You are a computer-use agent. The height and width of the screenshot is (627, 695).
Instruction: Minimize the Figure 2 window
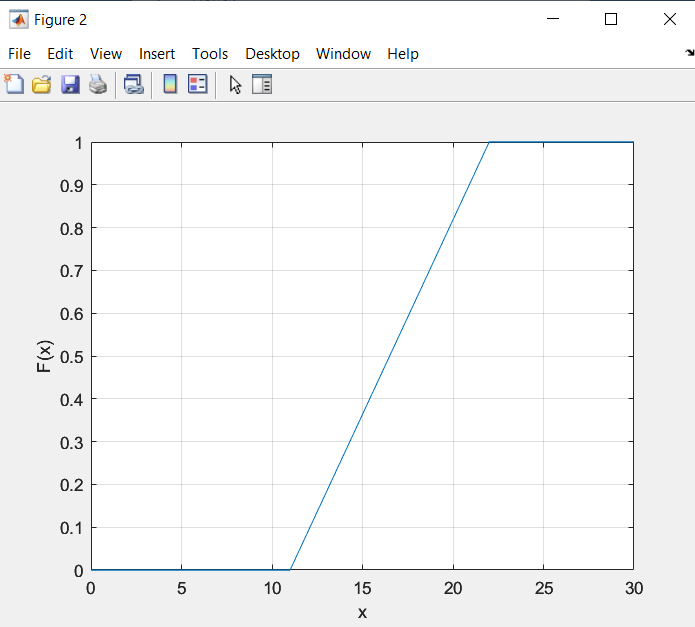(553, 19)
